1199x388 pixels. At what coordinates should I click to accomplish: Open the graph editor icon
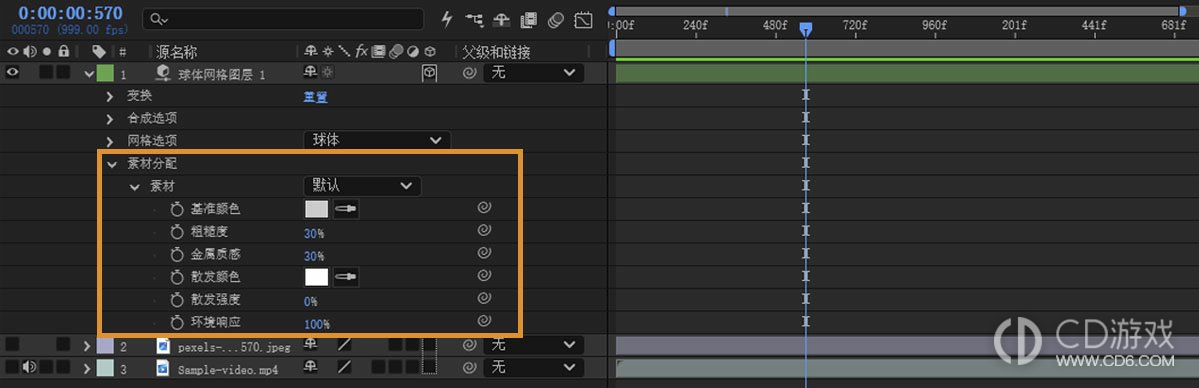click(x=583, y=20)
